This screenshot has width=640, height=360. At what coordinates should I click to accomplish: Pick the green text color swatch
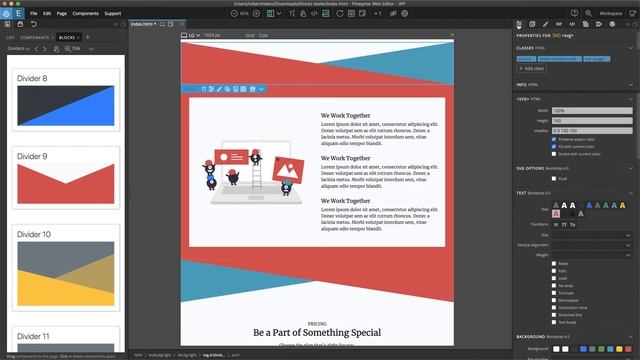pos(606,205)
